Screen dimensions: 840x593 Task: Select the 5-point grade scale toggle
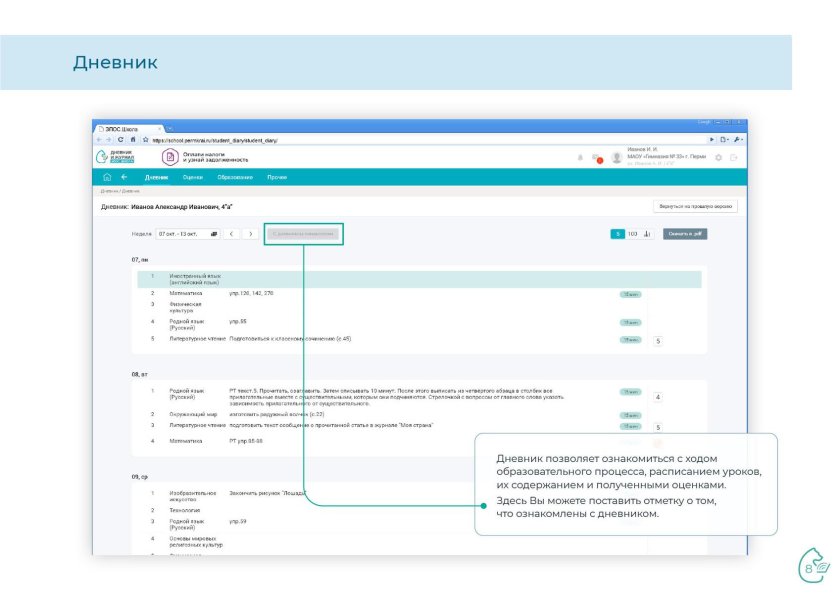(618, 234)
